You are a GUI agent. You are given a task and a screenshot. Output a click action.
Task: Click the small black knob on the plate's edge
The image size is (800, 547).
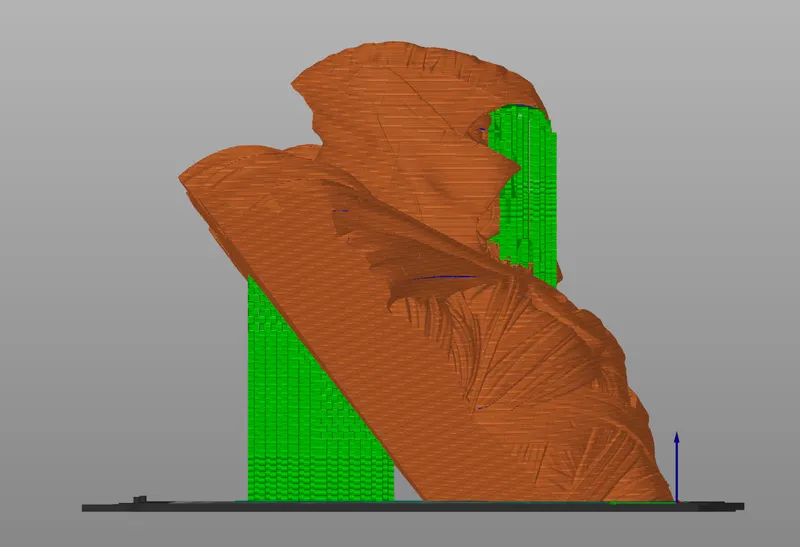pyautogui.click(x=140, y=500)
